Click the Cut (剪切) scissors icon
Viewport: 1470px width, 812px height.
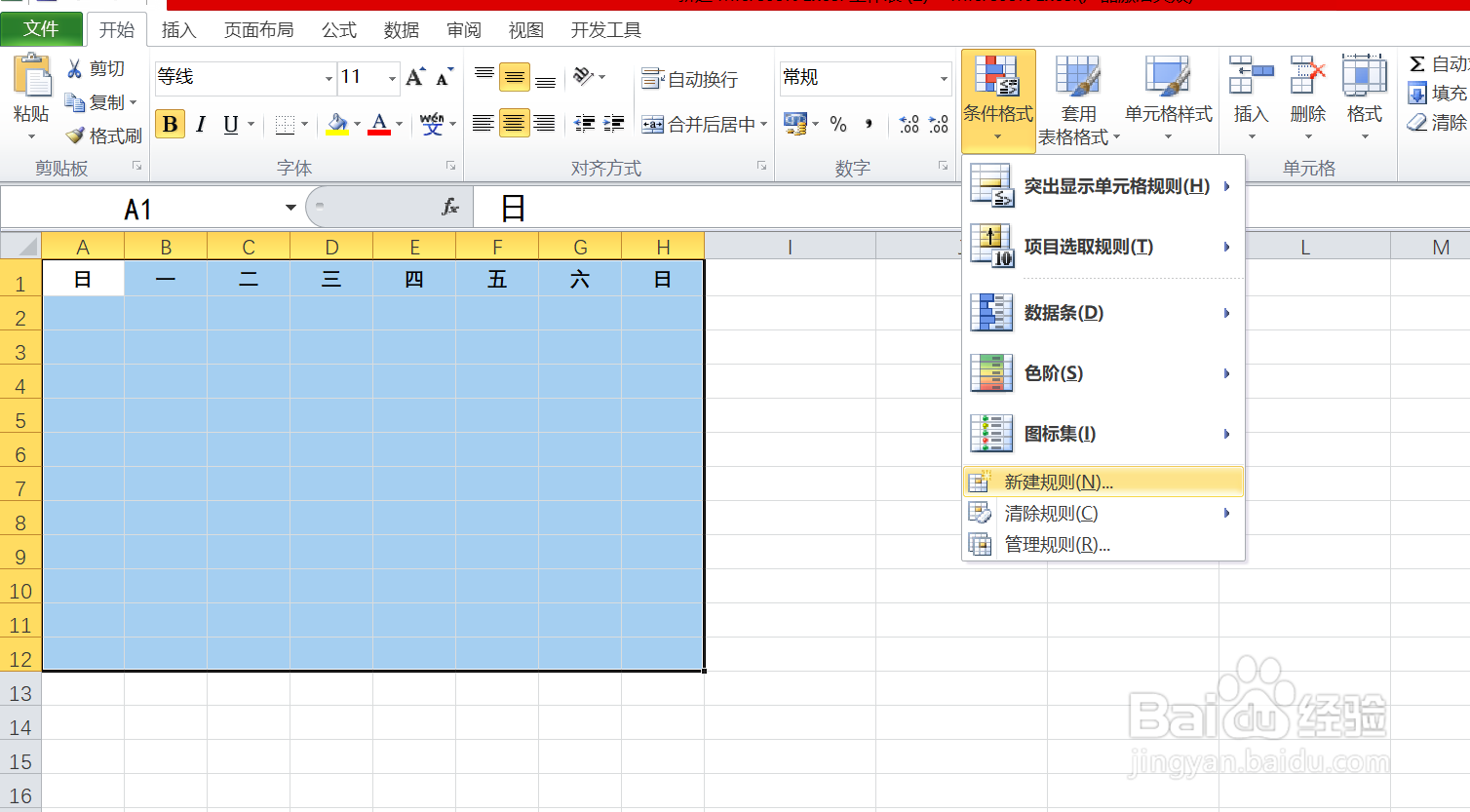(74, 68)
